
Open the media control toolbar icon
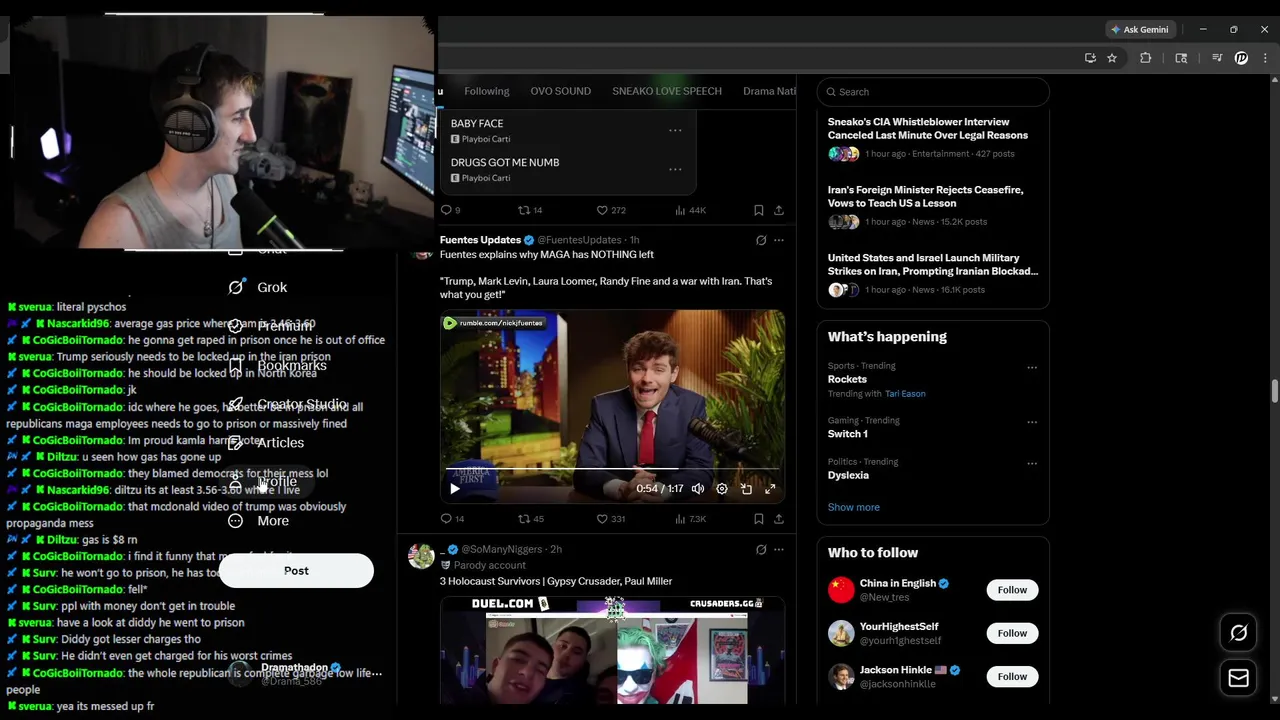(1217, 58)
